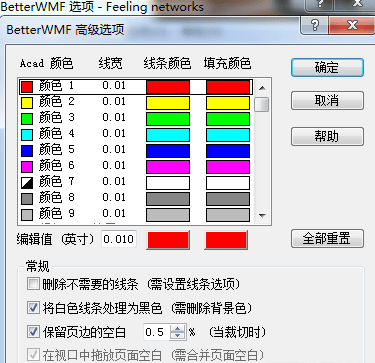
Task: Click the 线条颜色 column header
Action: pyautogui.click(x=167, y=63)
